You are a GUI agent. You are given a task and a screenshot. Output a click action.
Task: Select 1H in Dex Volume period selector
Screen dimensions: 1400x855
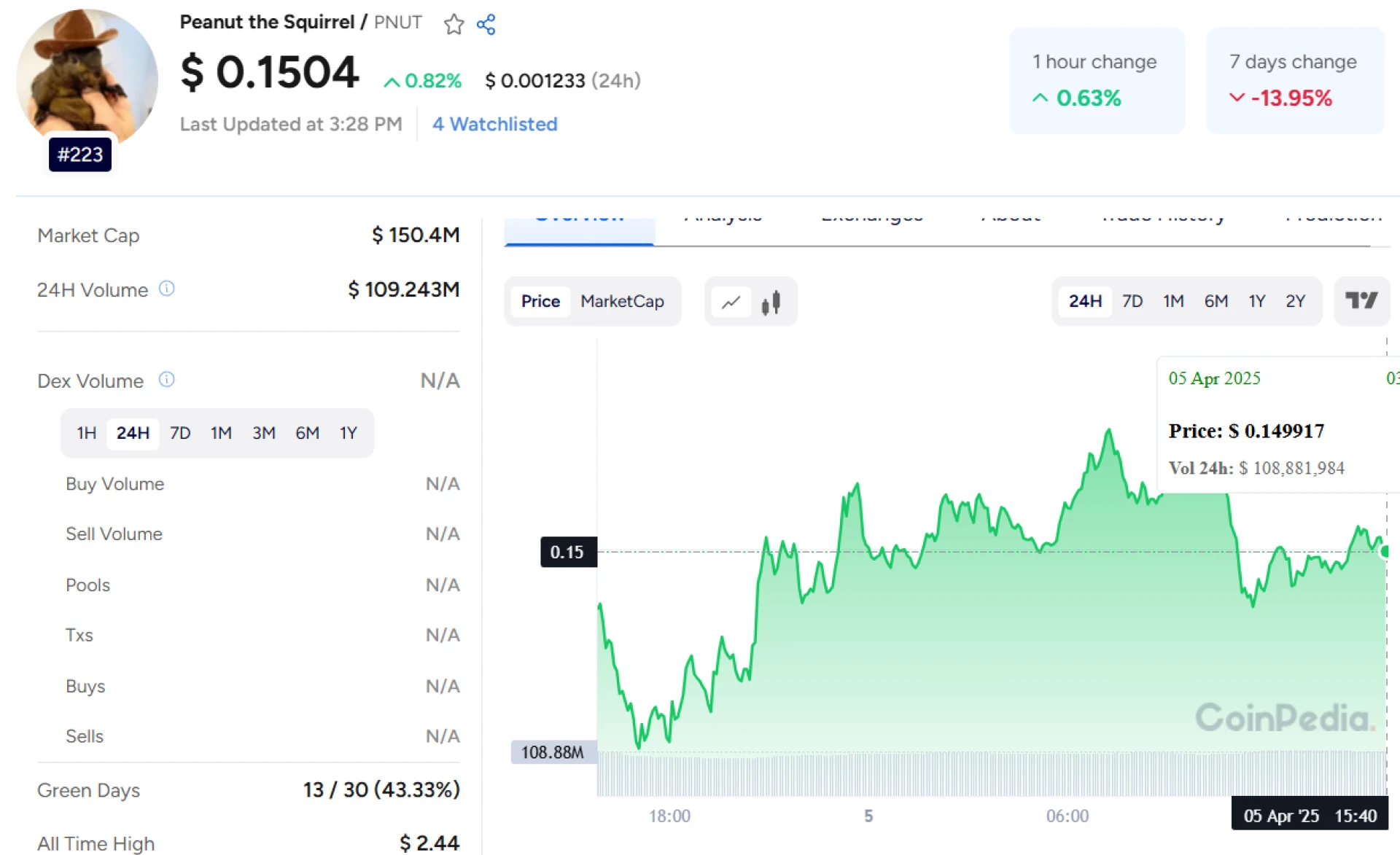pyautogui.click(x=85, y=433)
